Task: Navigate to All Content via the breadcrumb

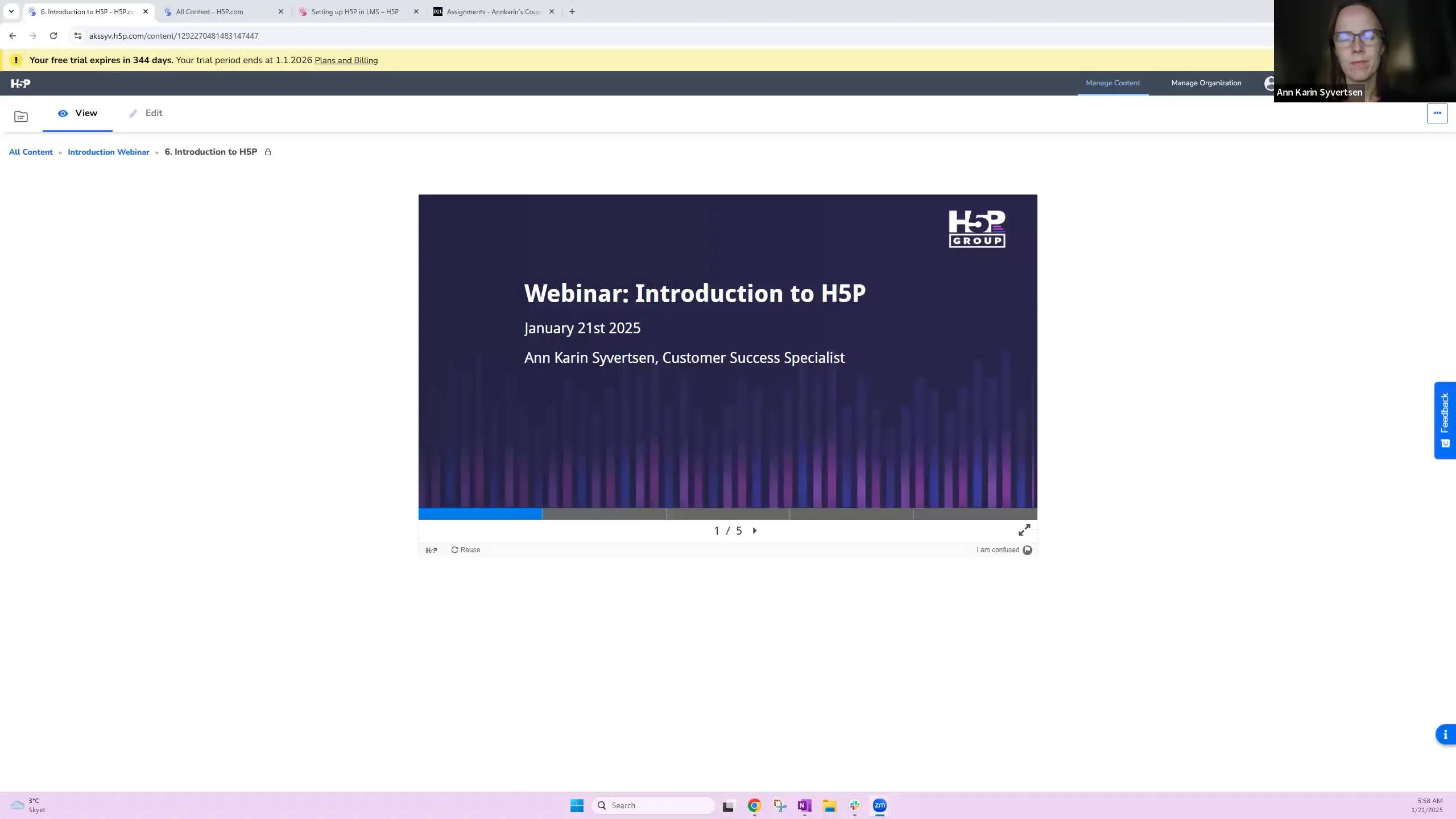Action: click(x=30, y=152)
